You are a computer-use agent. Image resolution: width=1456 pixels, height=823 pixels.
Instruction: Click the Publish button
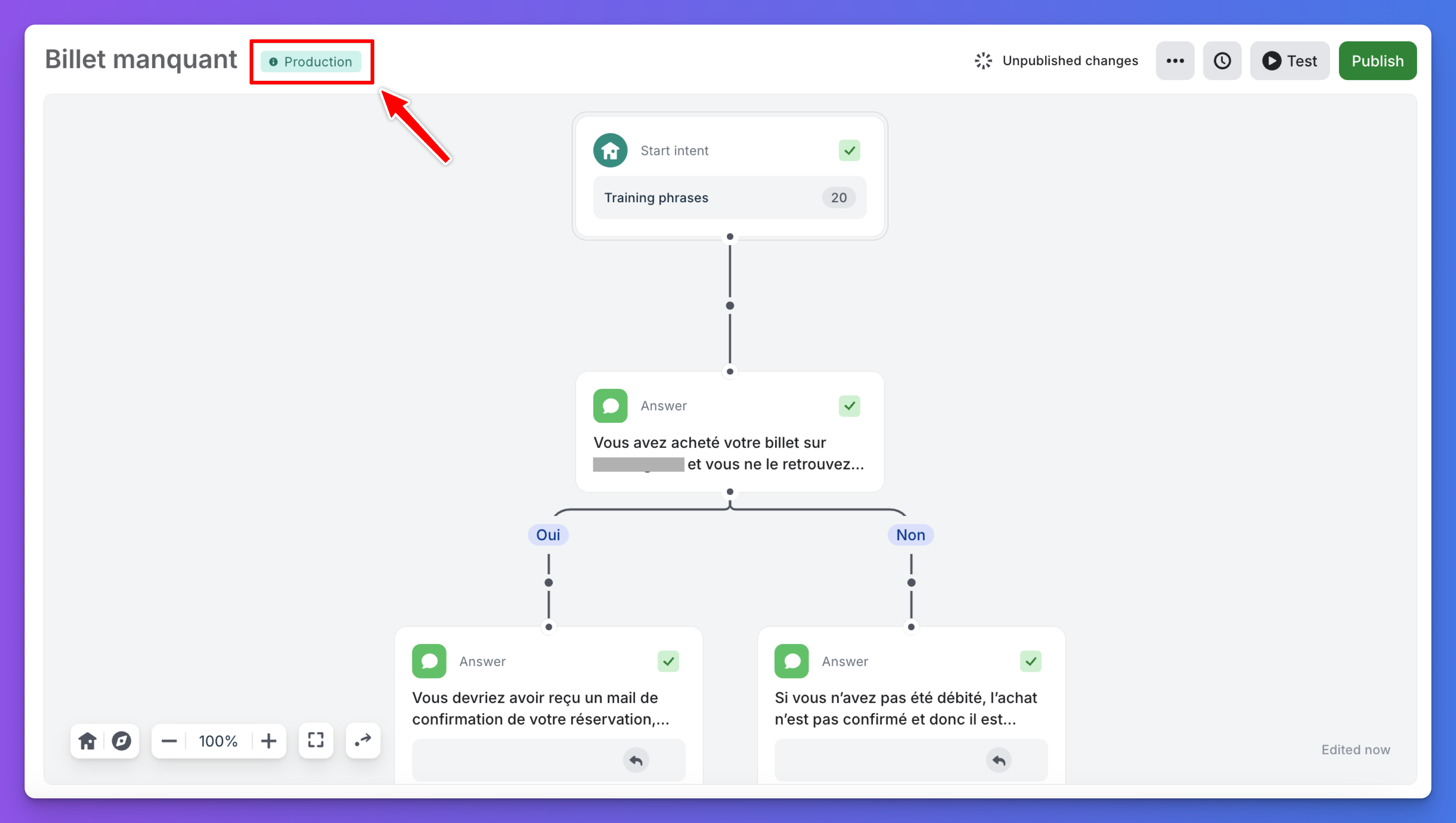coord(1377,60)
